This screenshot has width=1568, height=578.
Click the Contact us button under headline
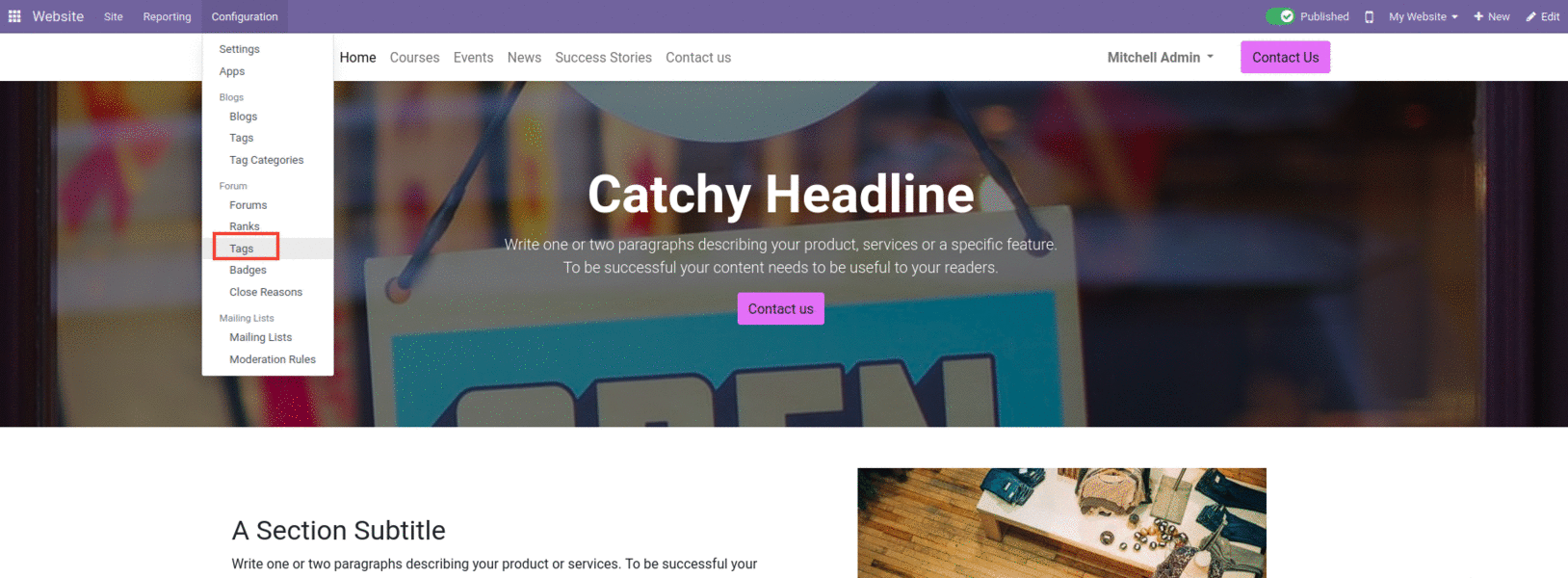coord(780,308)
